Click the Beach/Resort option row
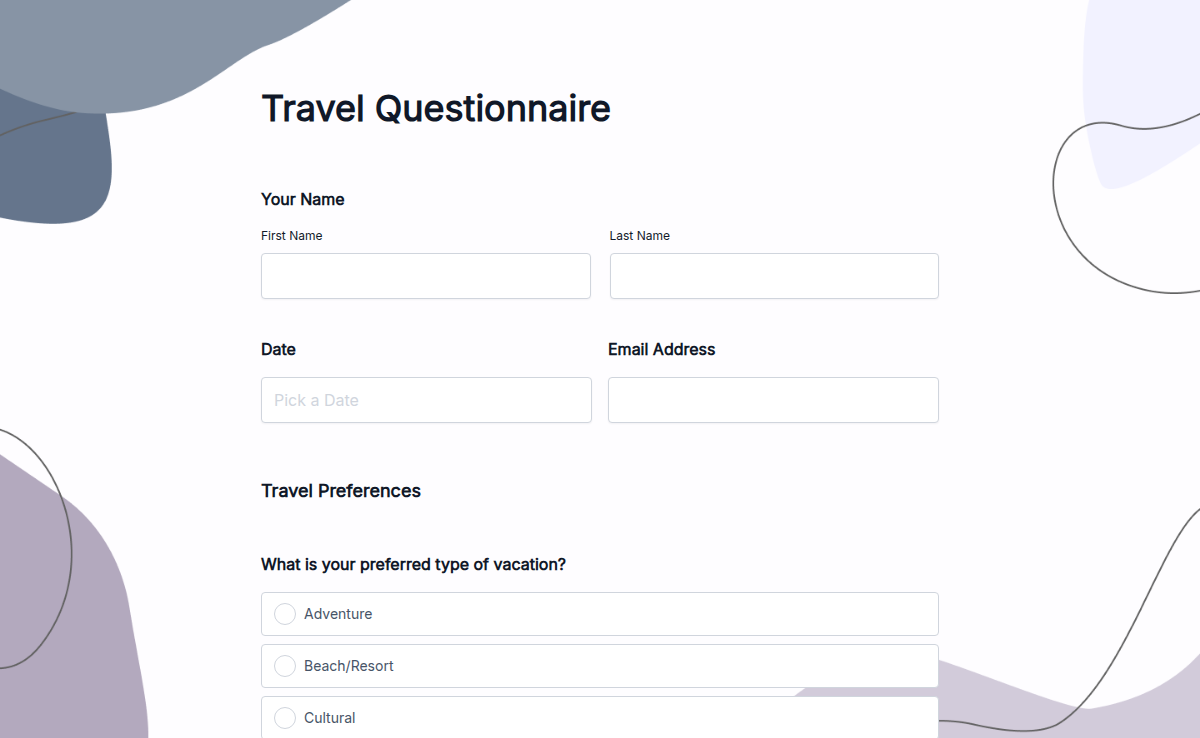This screenshot has height=738, width=1200. [599, 666]
